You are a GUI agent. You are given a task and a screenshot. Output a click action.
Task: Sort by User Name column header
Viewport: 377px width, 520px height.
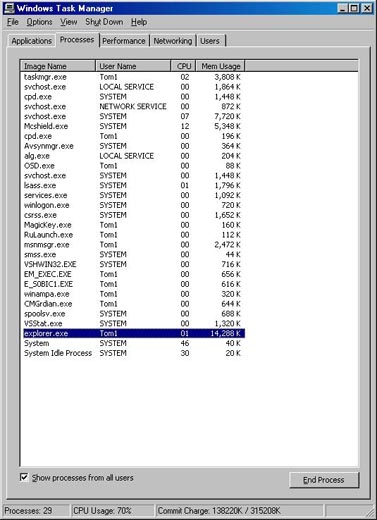[x=133, y=66]
